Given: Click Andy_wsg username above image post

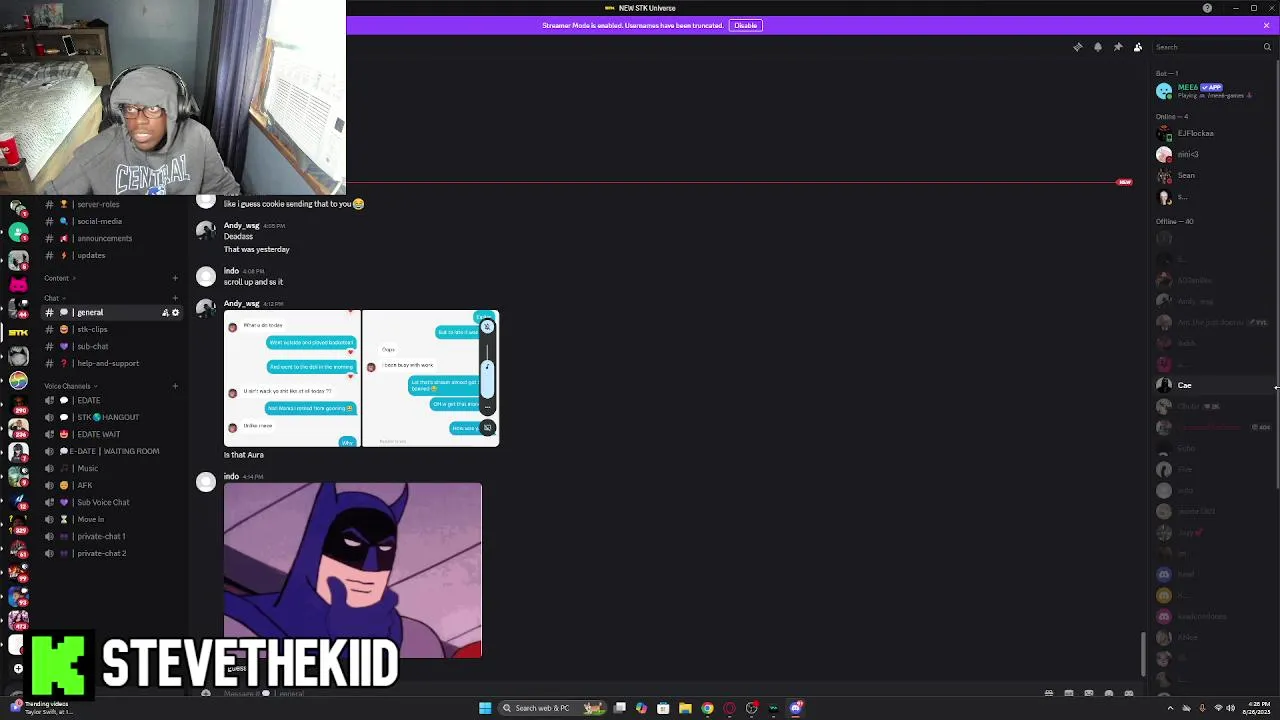Looking at the screenshot, I should (241, 303).
